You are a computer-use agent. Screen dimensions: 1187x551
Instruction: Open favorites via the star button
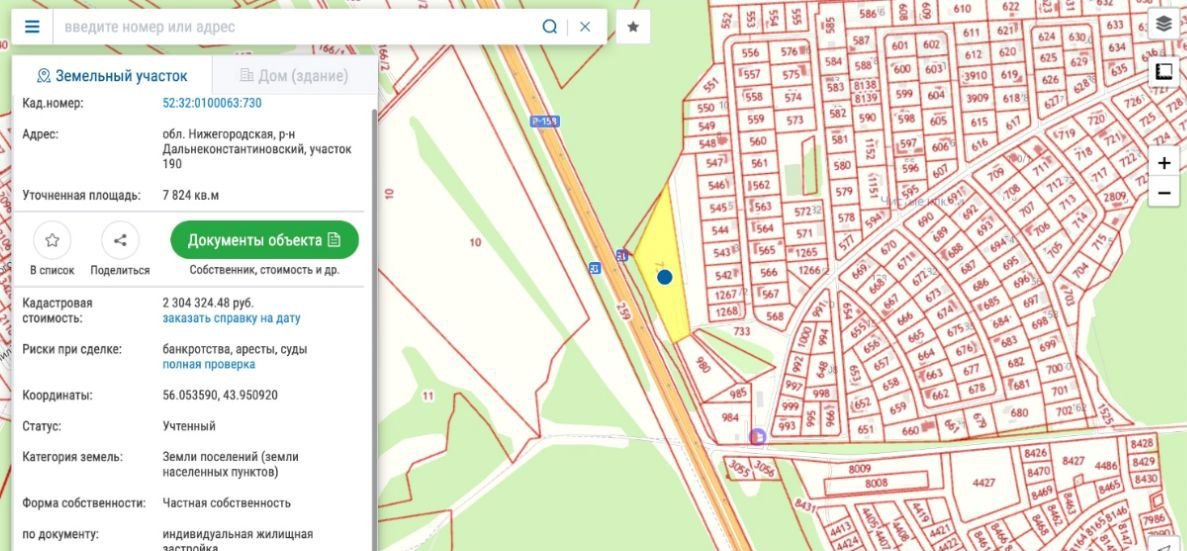(x=633, y=27)
